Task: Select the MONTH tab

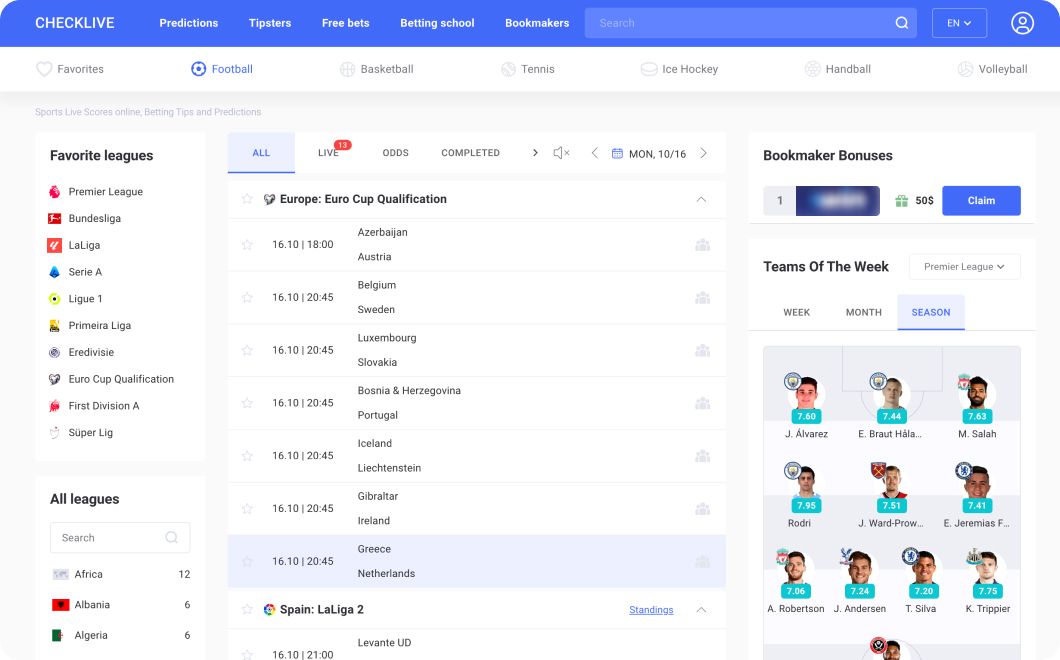Action: 863,312
